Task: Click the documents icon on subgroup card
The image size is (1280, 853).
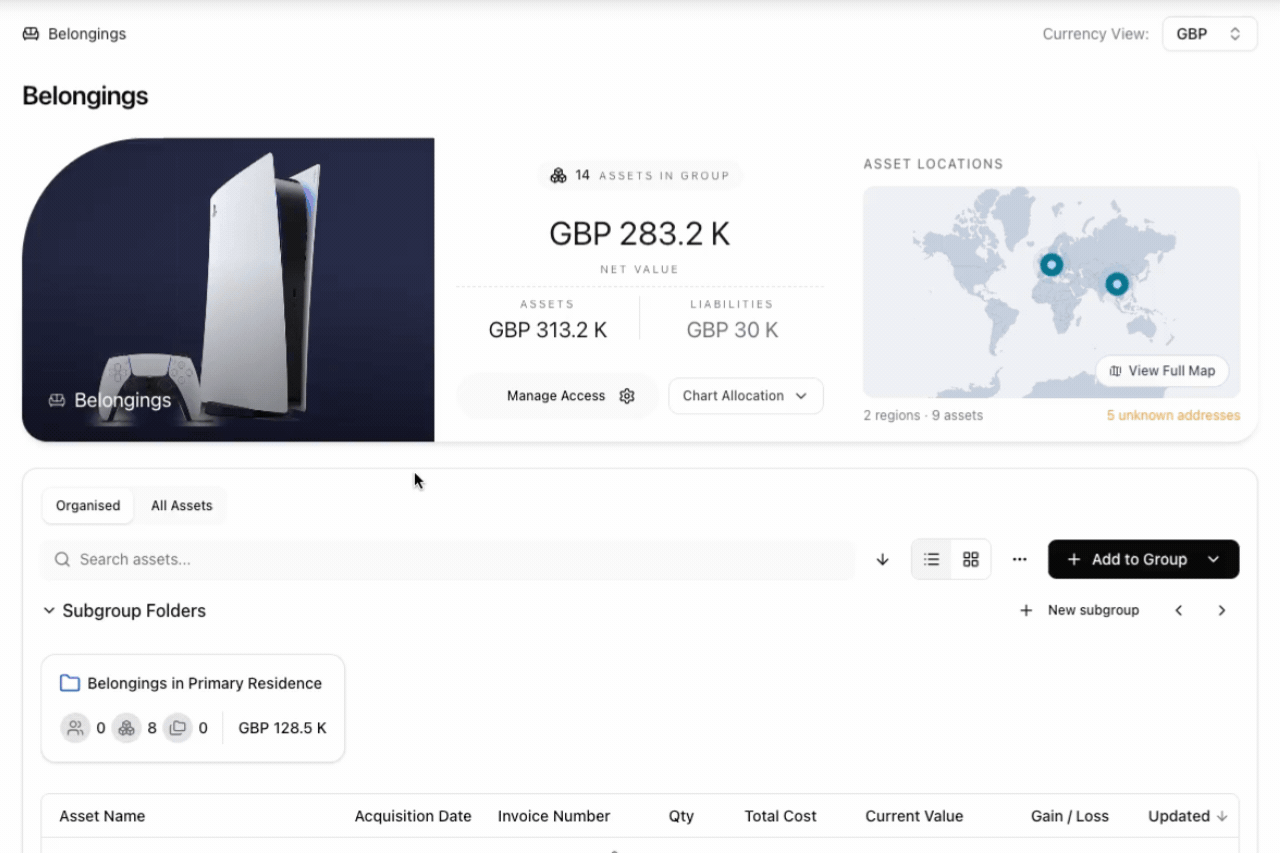Action: tap(178, 728)
